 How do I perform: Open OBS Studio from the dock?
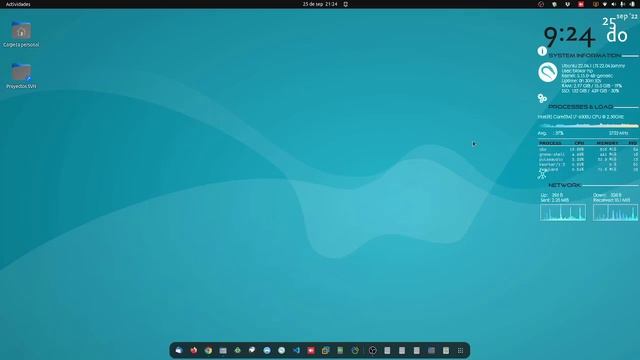click(372, 350)
